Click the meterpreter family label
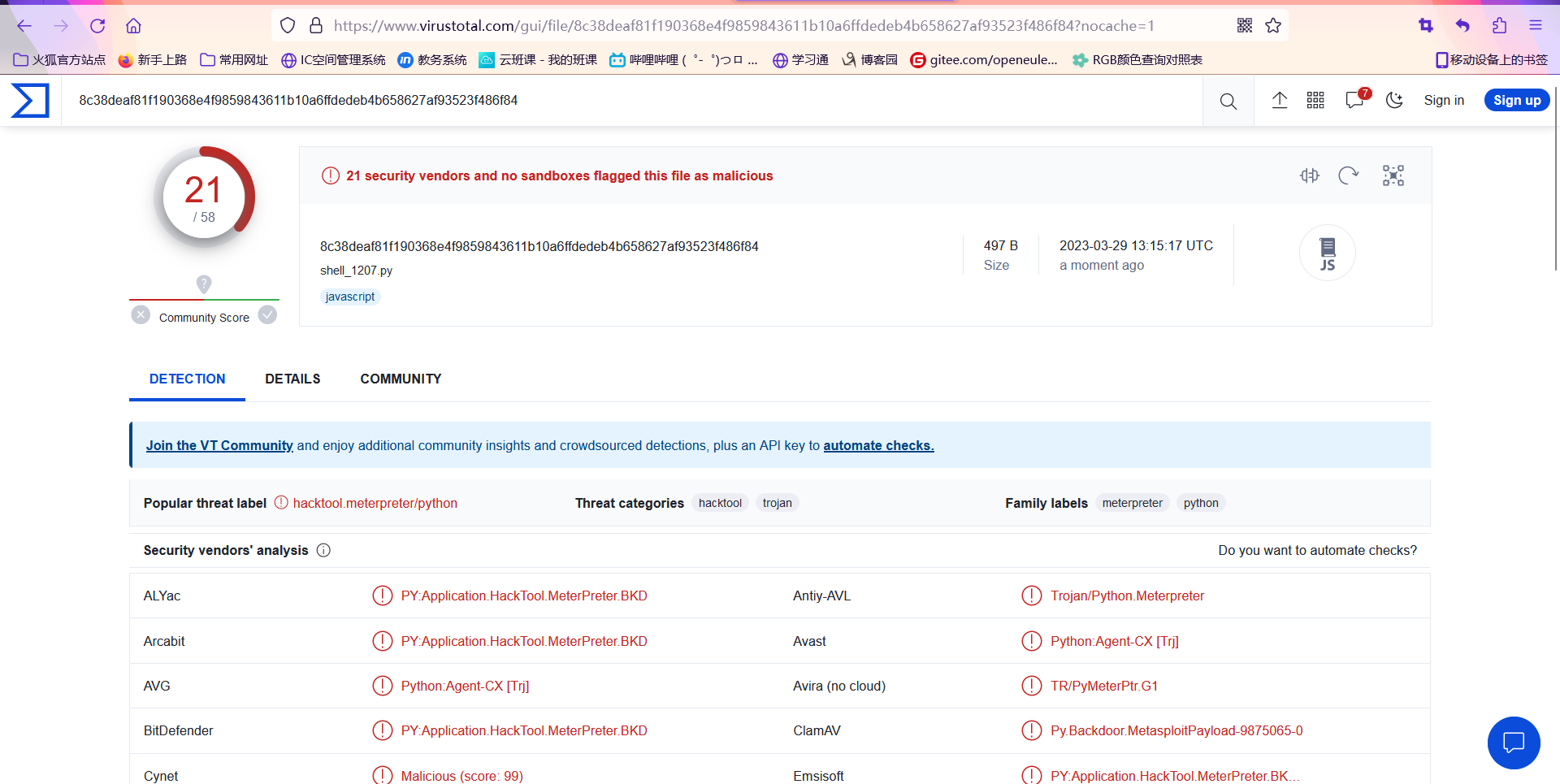Viewport: 1560px width, 784px height. pos(1132,503)
